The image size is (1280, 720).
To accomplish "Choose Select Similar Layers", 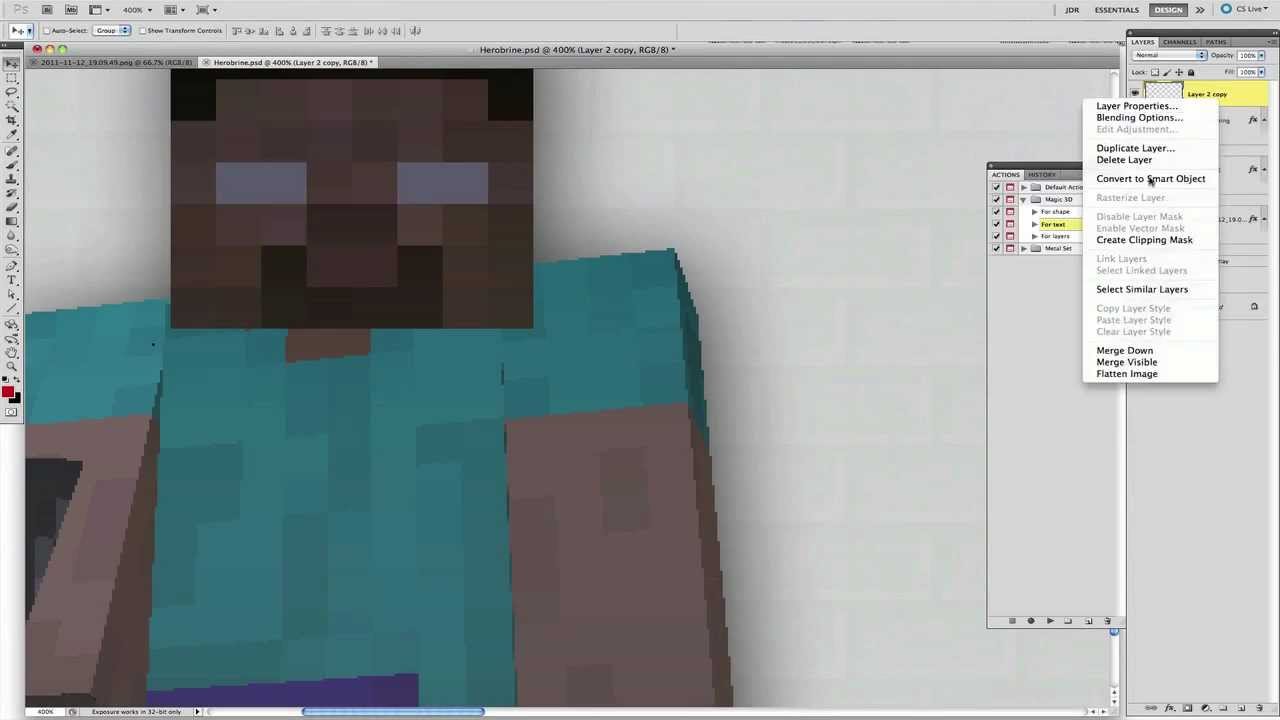I will (1142, 290).
